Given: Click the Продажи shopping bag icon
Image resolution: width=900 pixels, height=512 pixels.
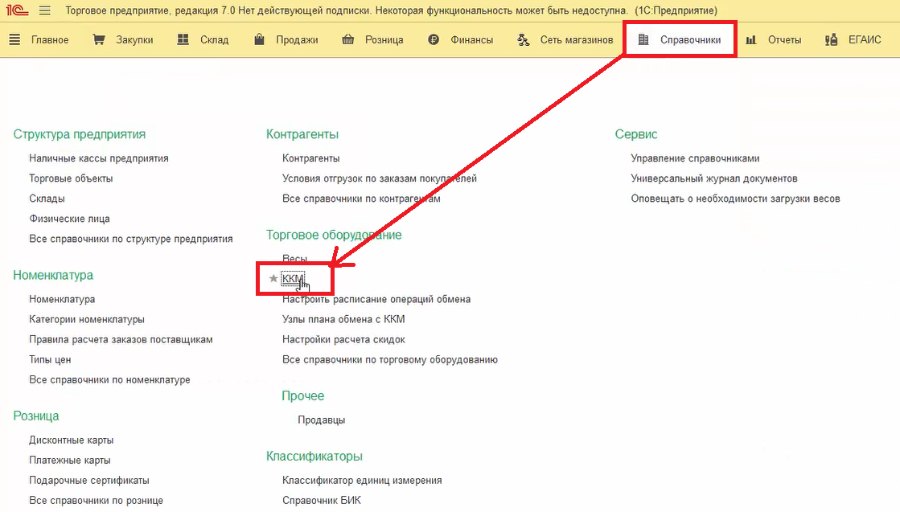Looking at the screenshot, I should pyautogui.click(x=259, y=40).
